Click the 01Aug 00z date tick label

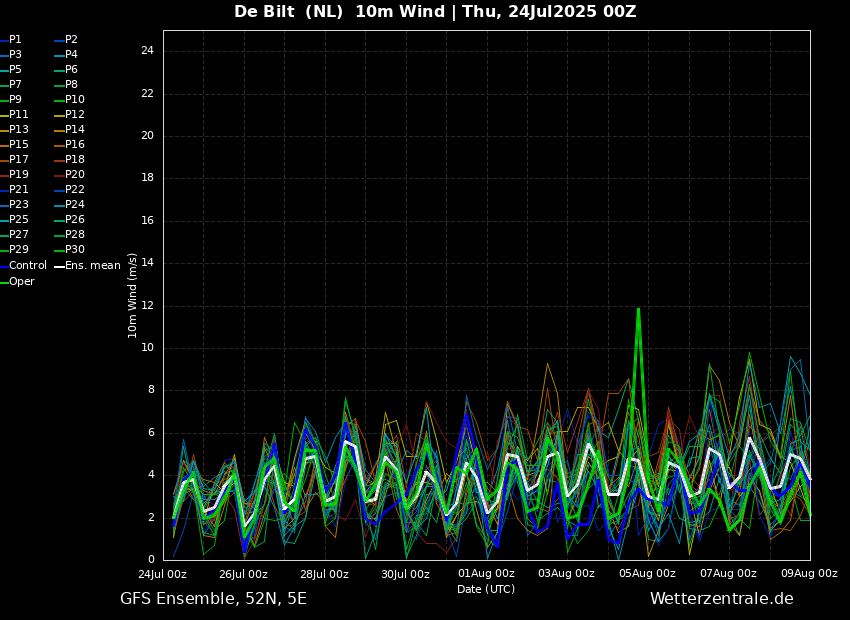coord(486,574)
